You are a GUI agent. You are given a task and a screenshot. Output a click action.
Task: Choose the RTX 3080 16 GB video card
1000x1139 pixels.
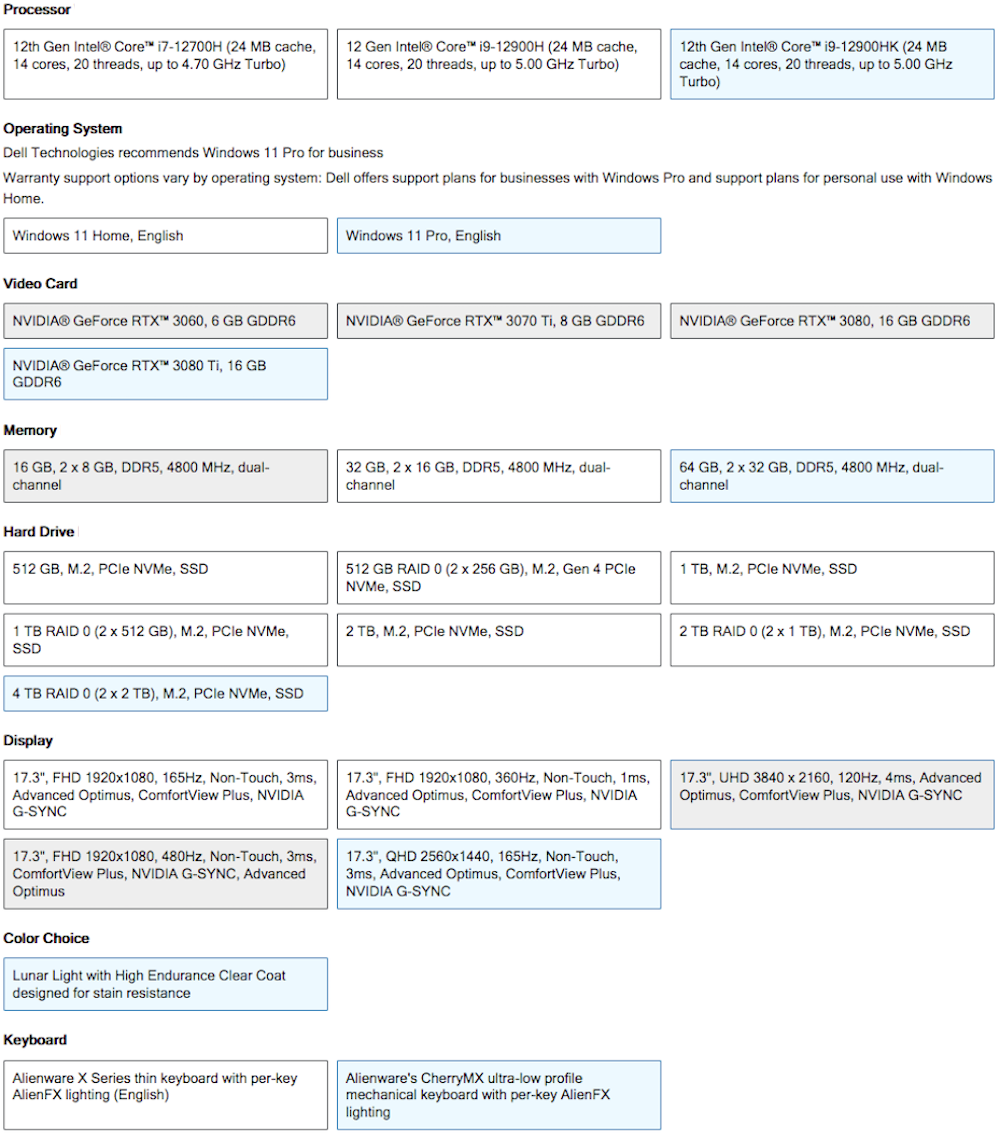pyautogui.click(x=832, y=321)
